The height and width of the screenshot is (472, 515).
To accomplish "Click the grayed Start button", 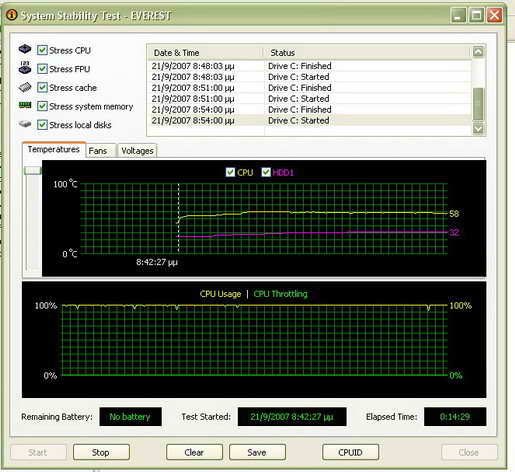I will (38, 452).
